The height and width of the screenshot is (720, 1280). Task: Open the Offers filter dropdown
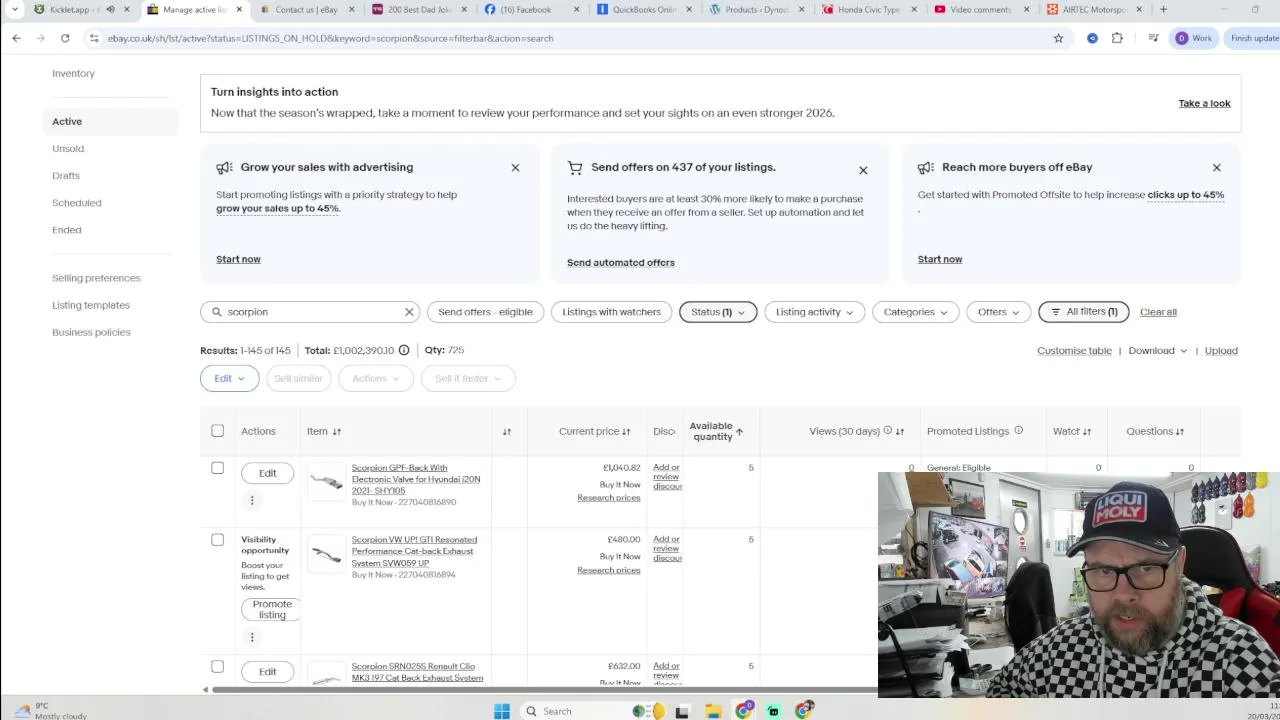[x=998, y=312]
